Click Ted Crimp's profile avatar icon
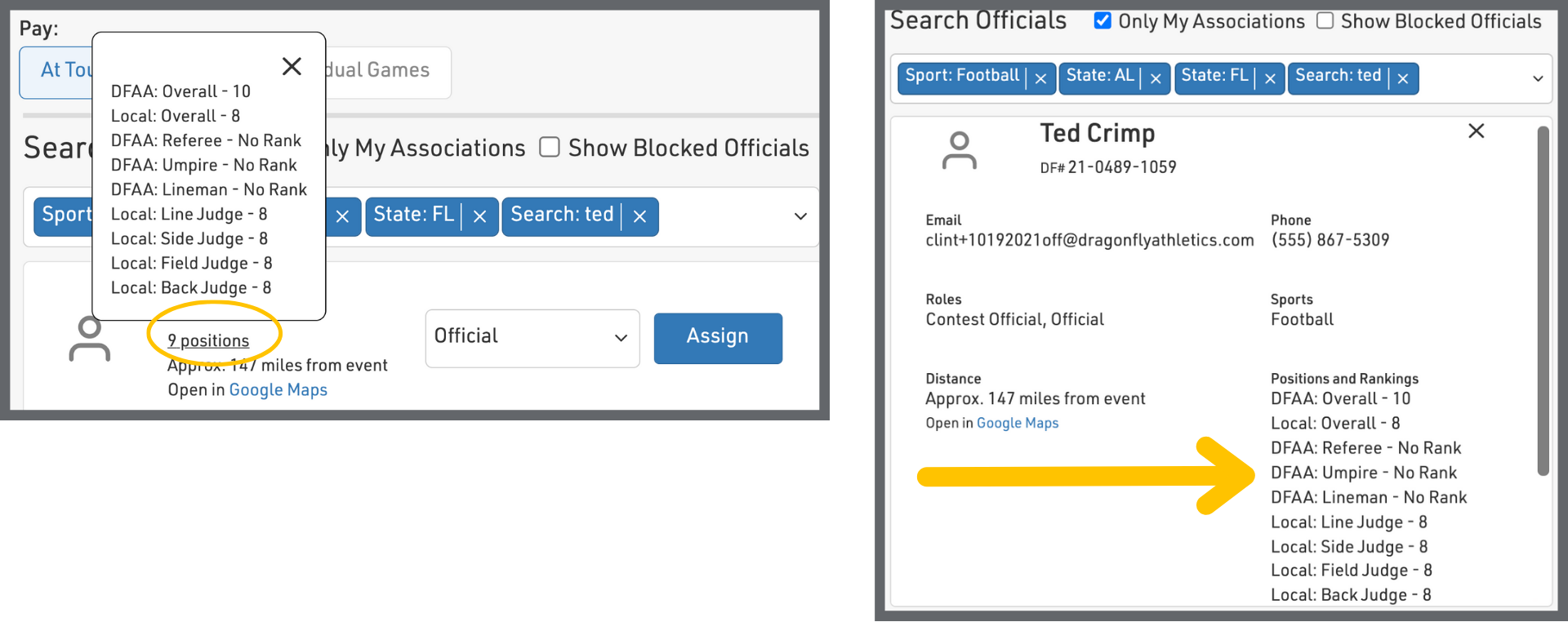The width and height of the screenshot is (1568, 622). pyautogui.click(x=960, y=151)
